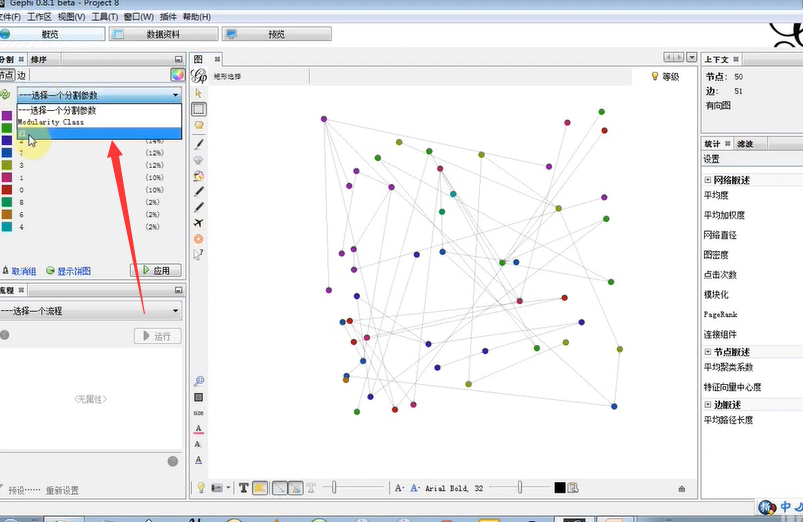Click the red-underlined A label color icon

coord(199,429)
